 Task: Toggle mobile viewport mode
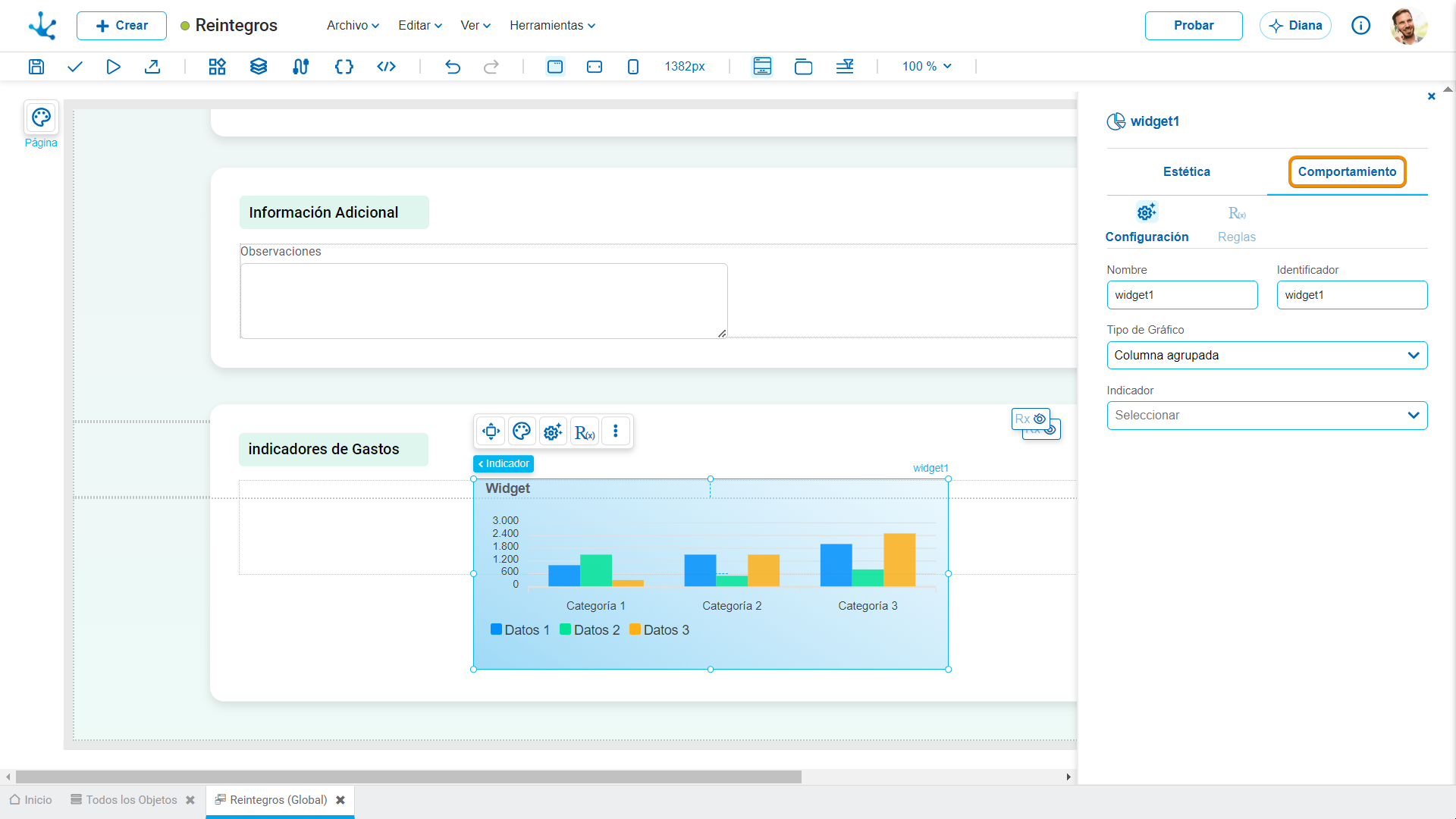pos(633,67)
